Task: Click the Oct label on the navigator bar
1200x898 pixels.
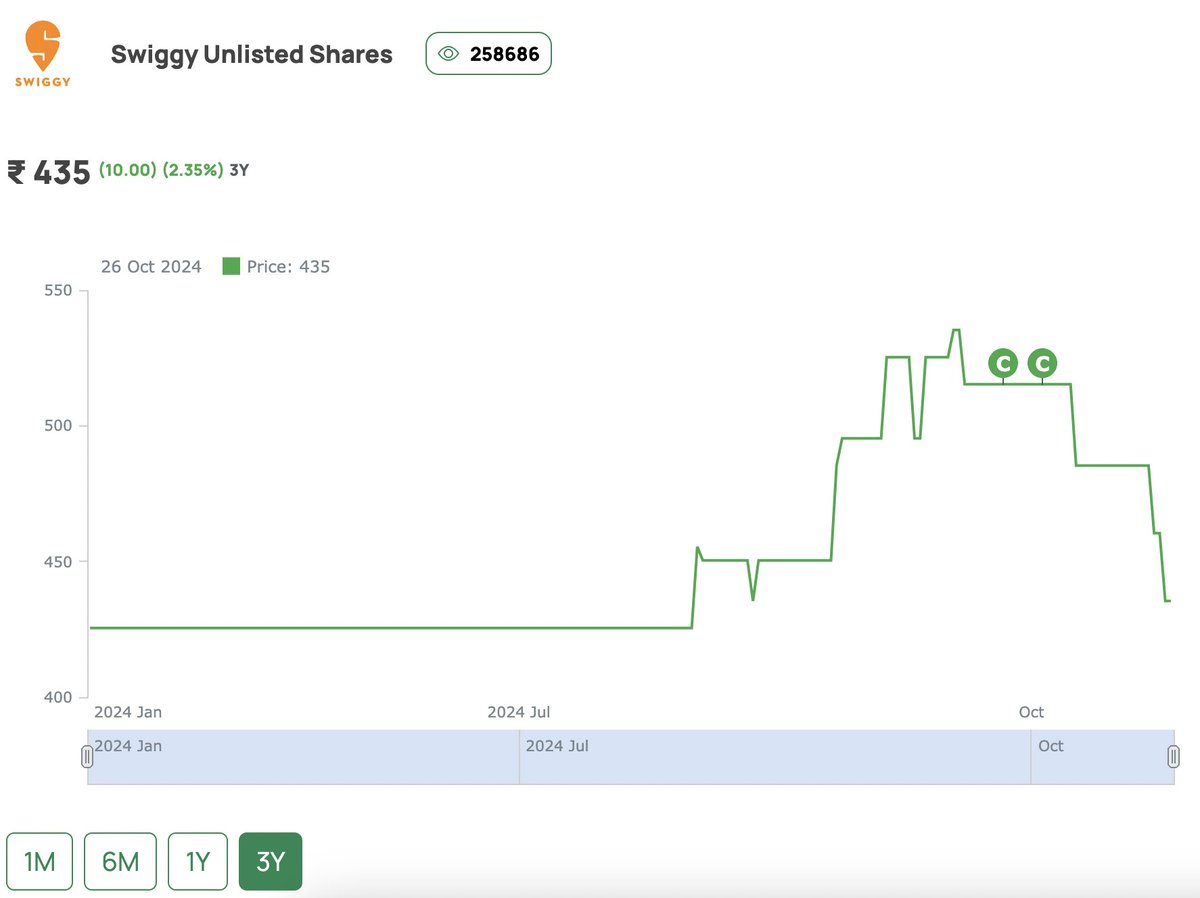Action: pos(1050,746)
